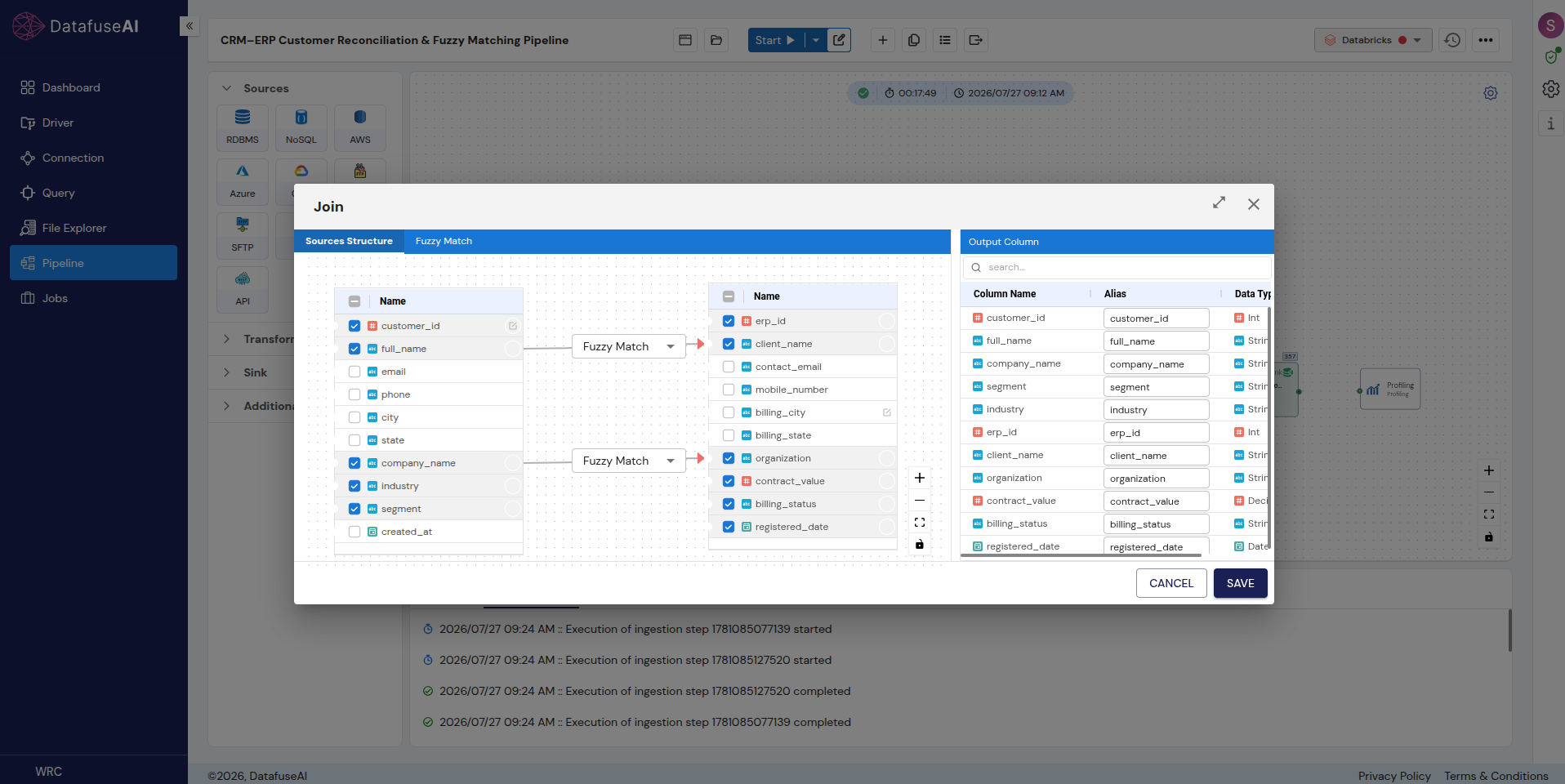Click the RDBMS source icon

pos(243,127)
